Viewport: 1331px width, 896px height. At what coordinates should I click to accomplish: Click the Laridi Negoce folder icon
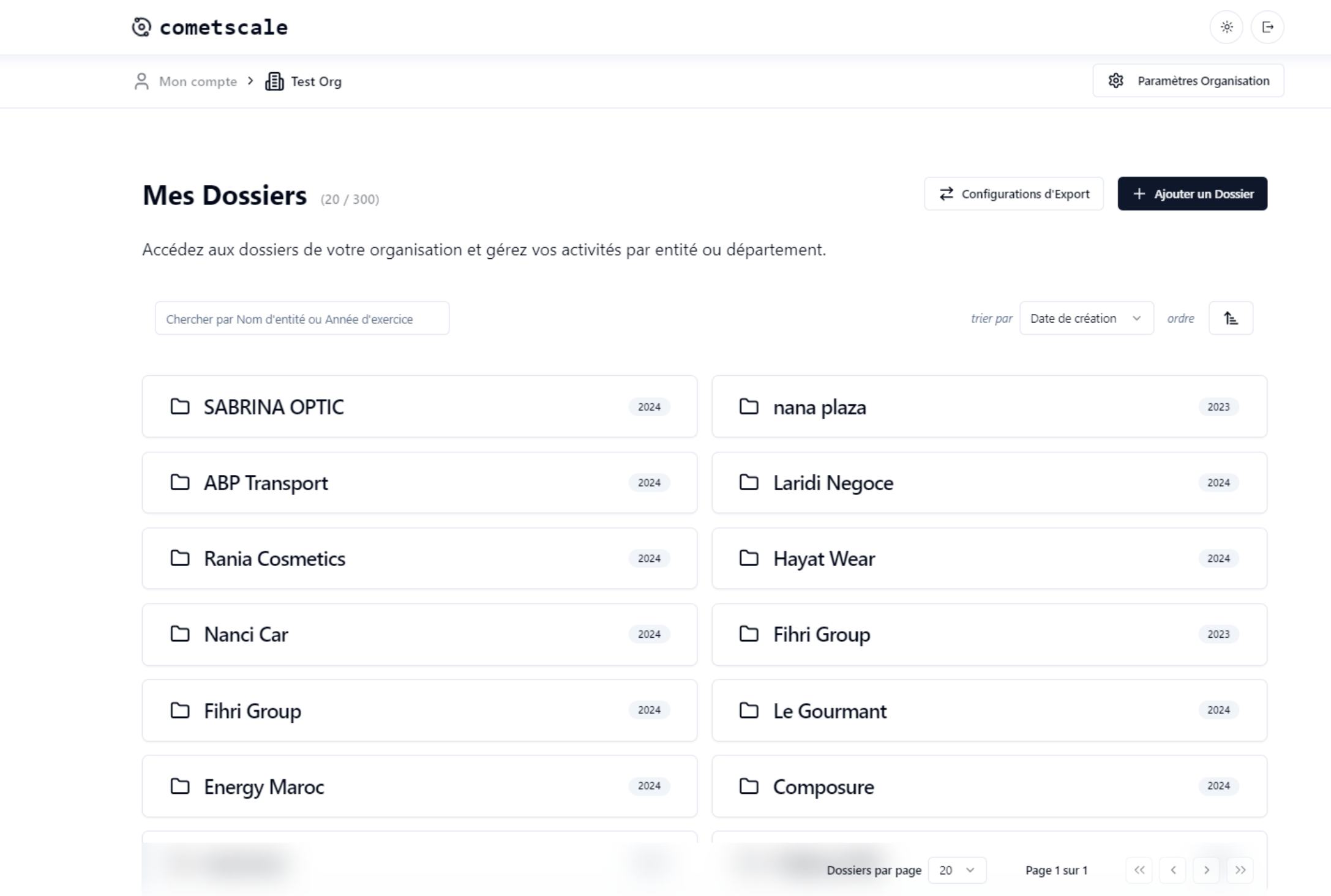point(749,482)
